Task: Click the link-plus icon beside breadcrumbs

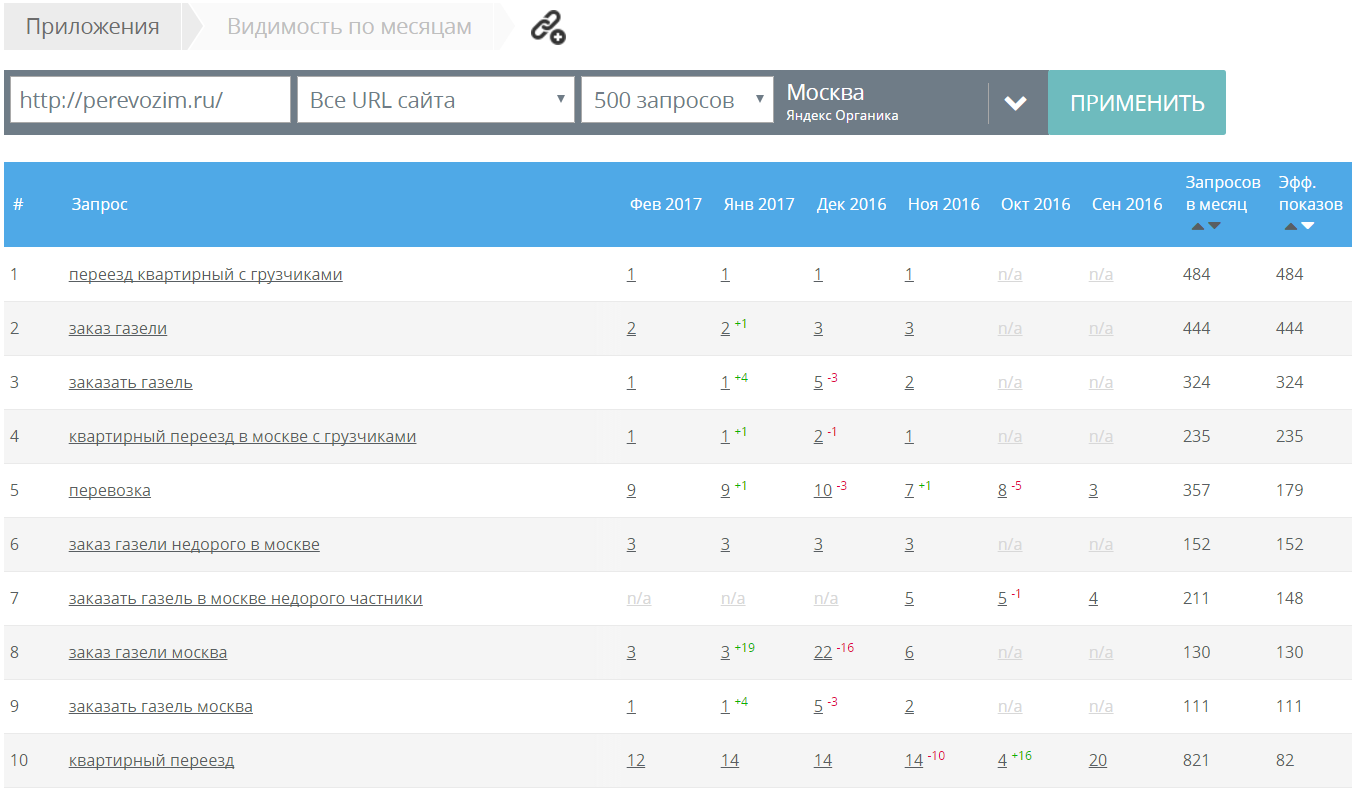Action: click(547, 28)
